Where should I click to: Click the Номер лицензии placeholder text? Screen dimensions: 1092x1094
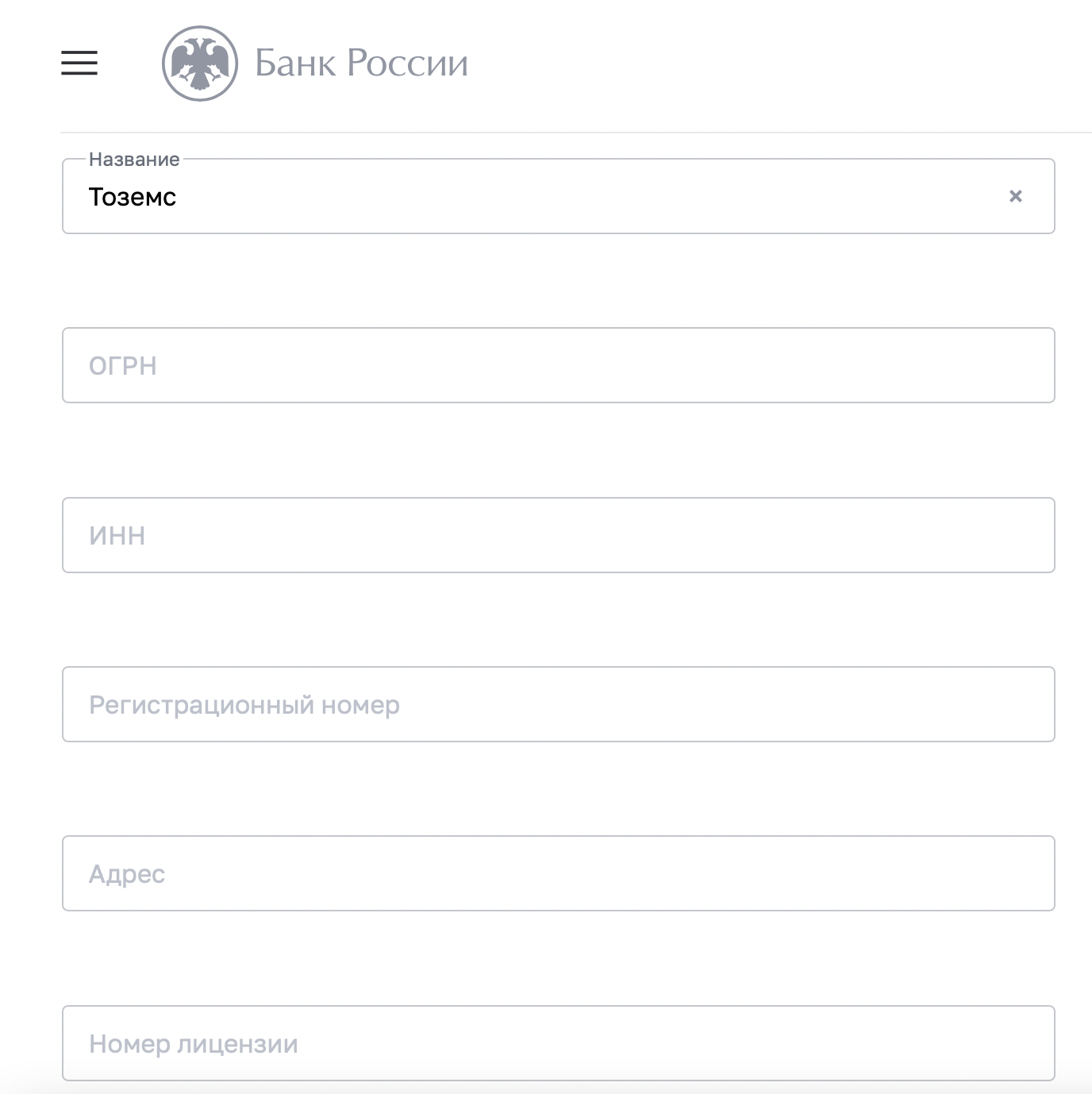coord(194,1044)
